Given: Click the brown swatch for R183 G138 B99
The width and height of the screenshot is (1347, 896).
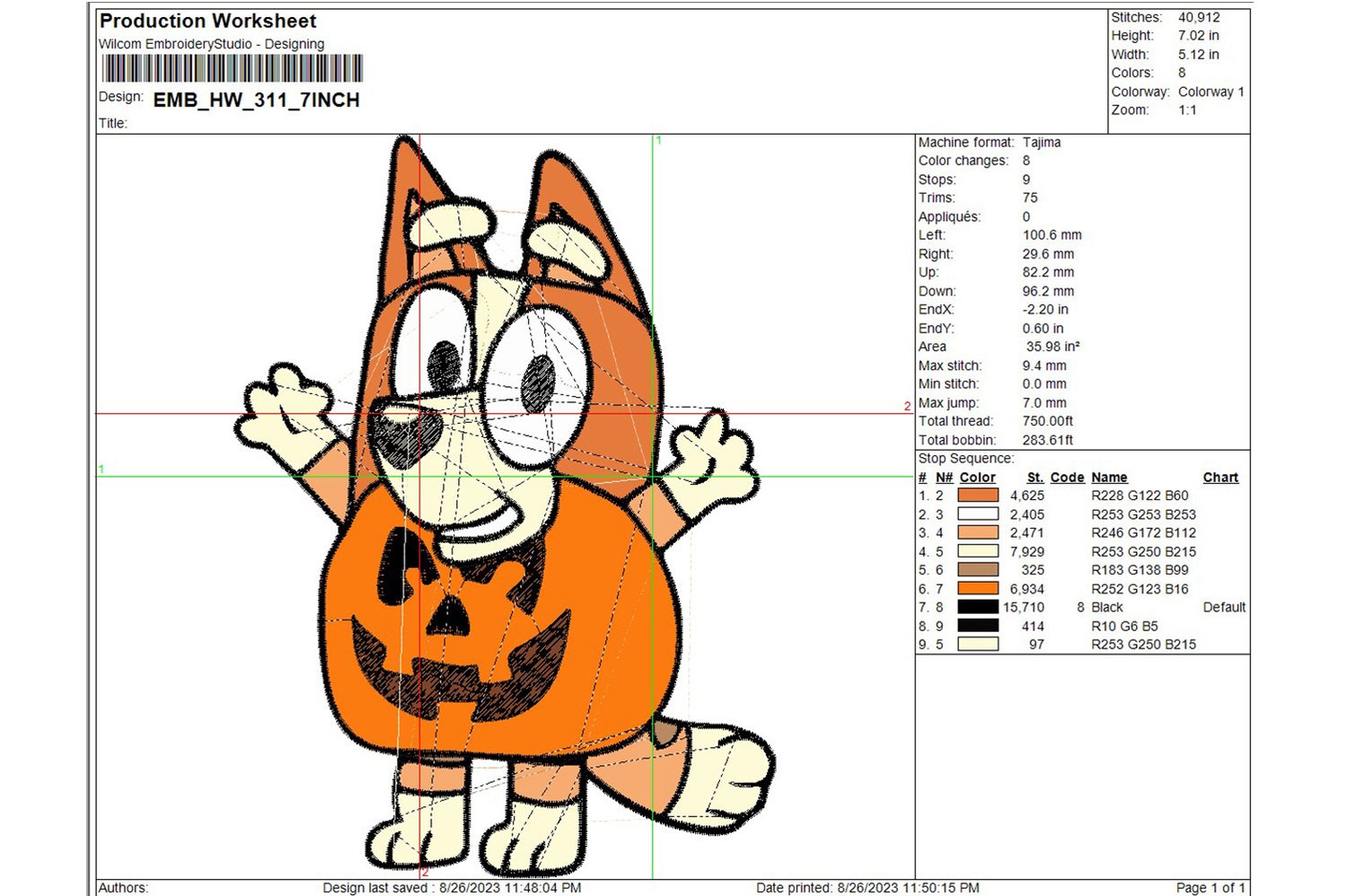Looking at the screenshot, I should [978, 570].
